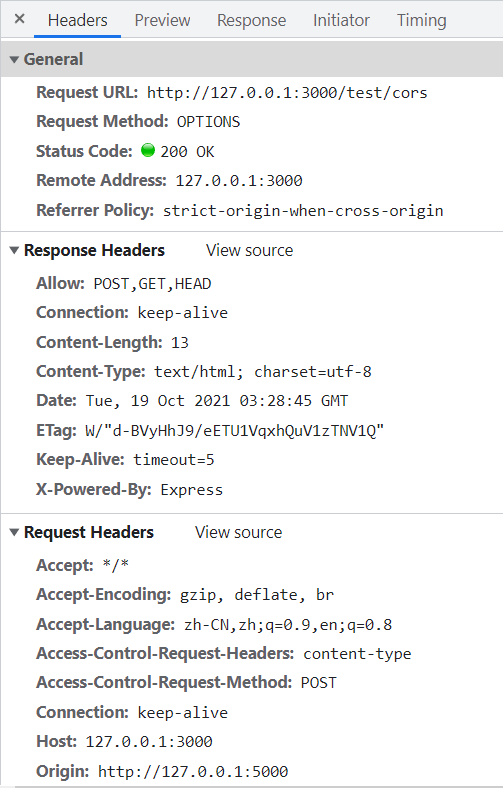Select the Headers tab

77,20
